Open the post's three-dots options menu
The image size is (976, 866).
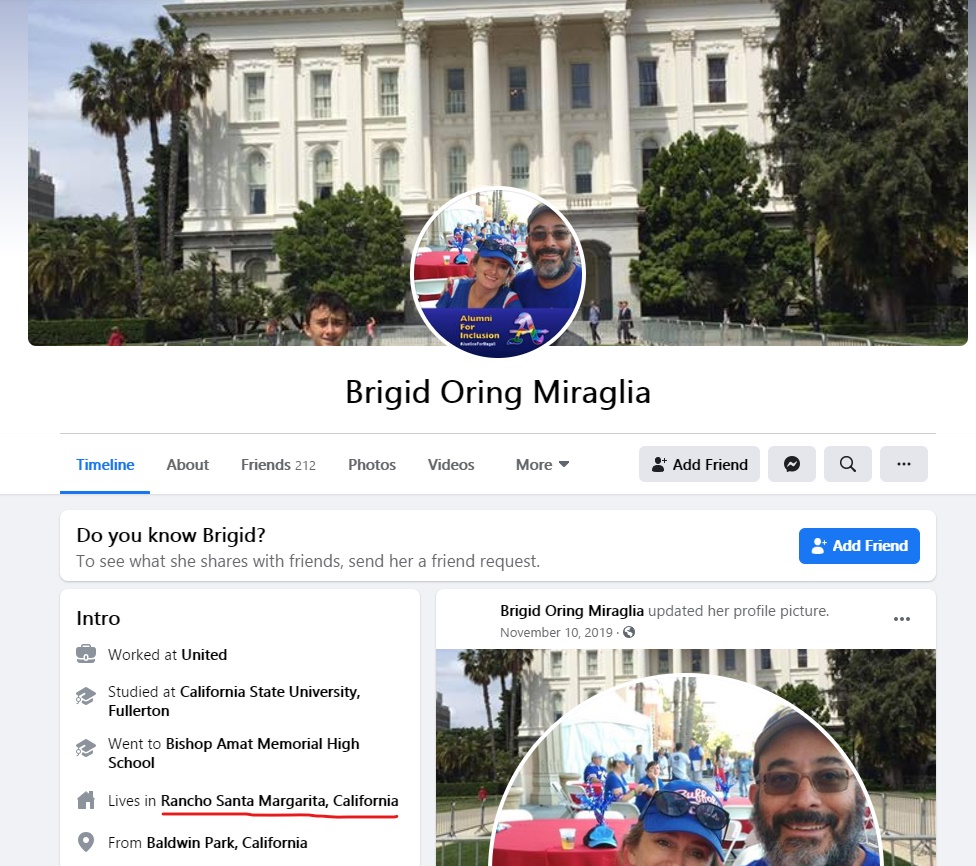[x=901, y=619]
